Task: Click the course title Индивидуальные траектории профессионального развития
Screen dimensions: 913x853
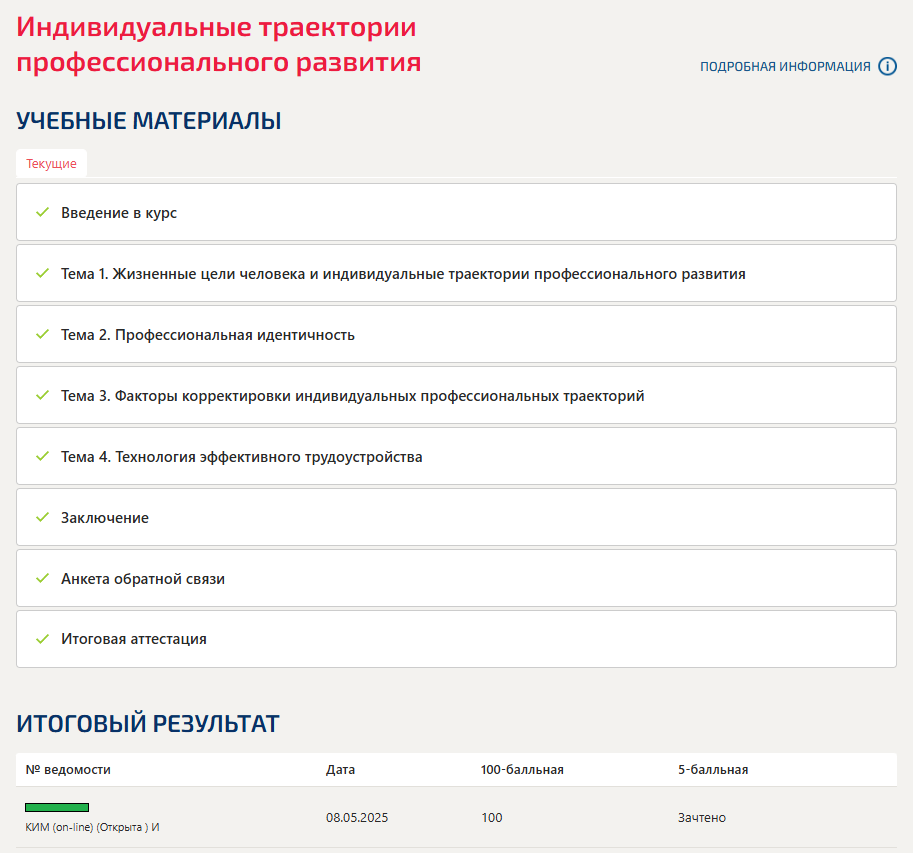Action: pos(218,45)
